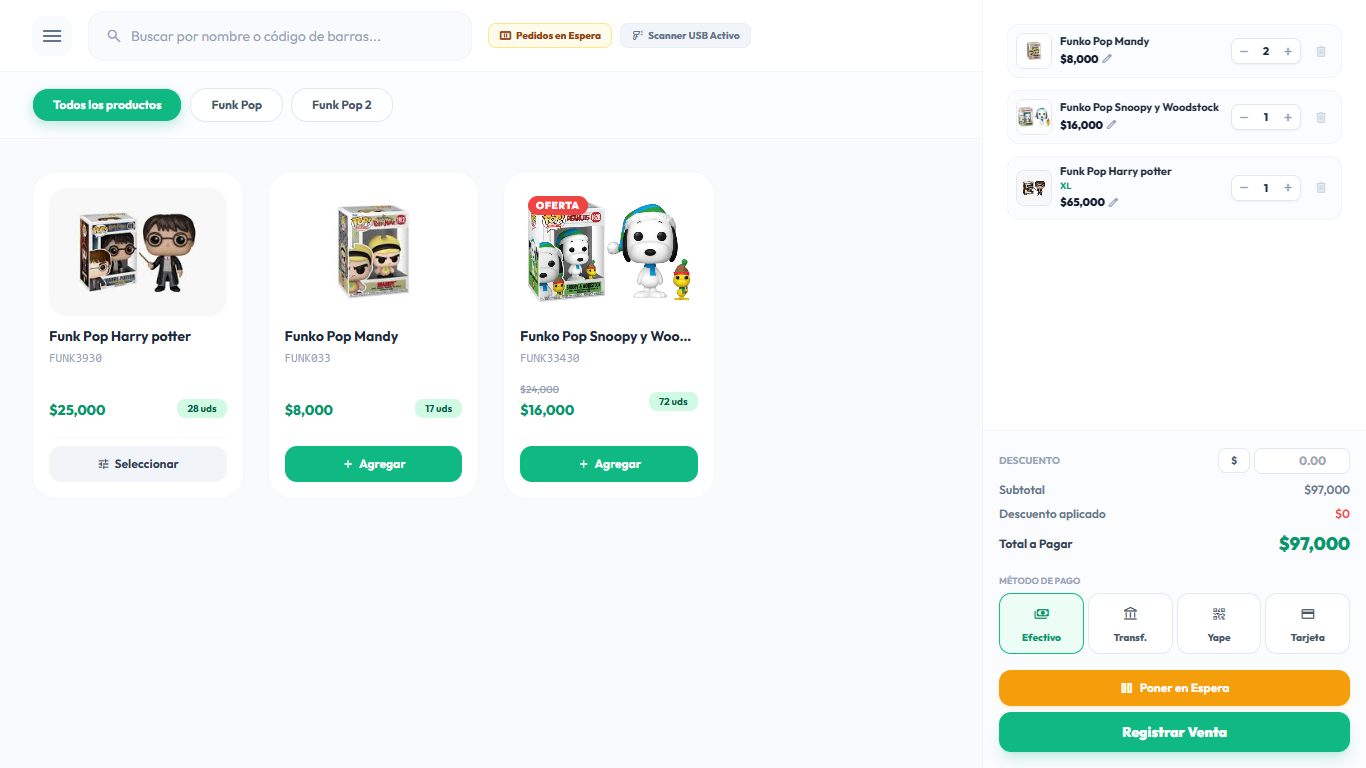
Task: Increase Funko Pop Mandy quantity
Action: [1288, 52]
